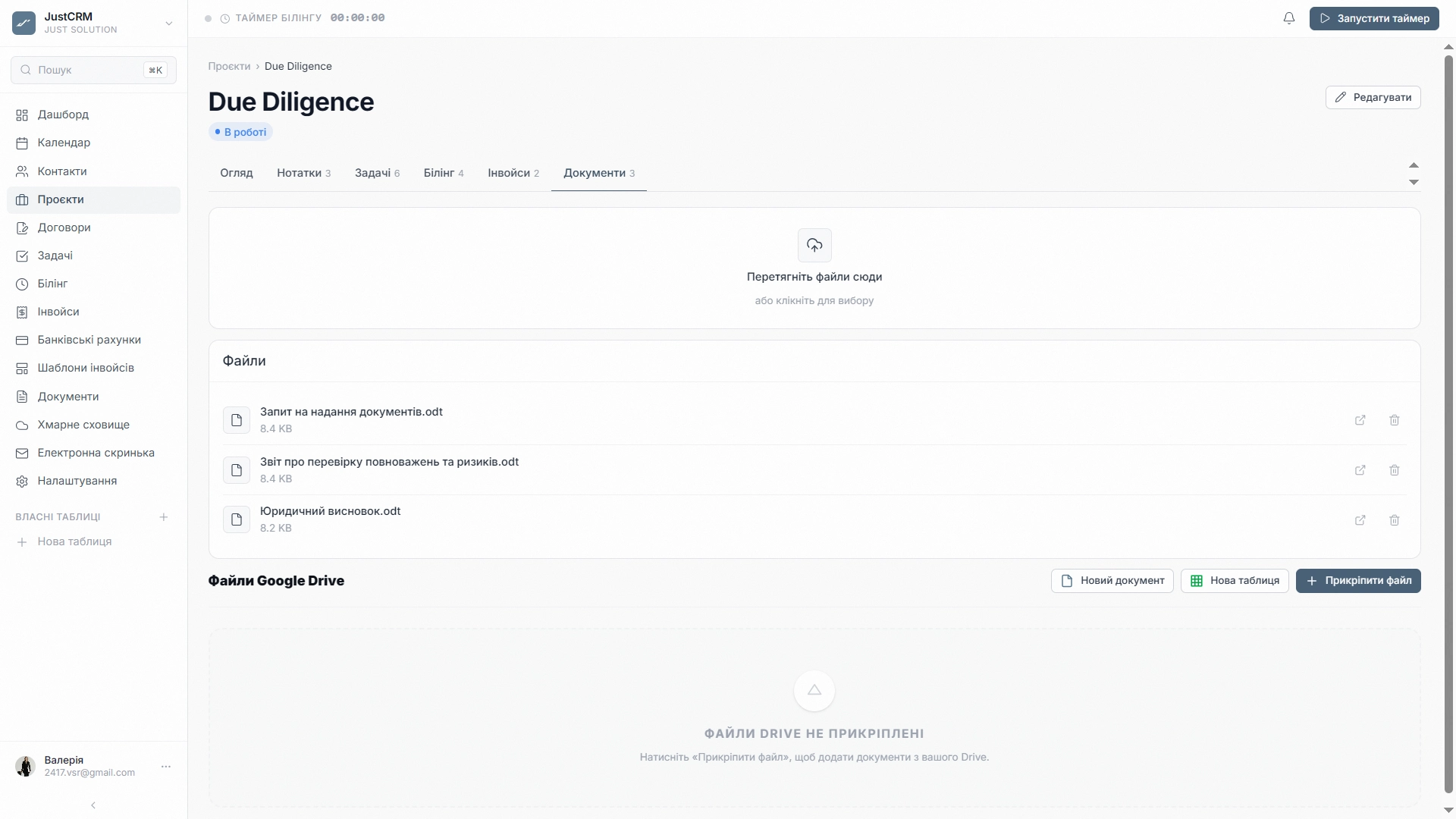Start timer with Запустити таймер button
Image resolution: width=1456 pixels, height=819 pixels.
coord(1374,18)
